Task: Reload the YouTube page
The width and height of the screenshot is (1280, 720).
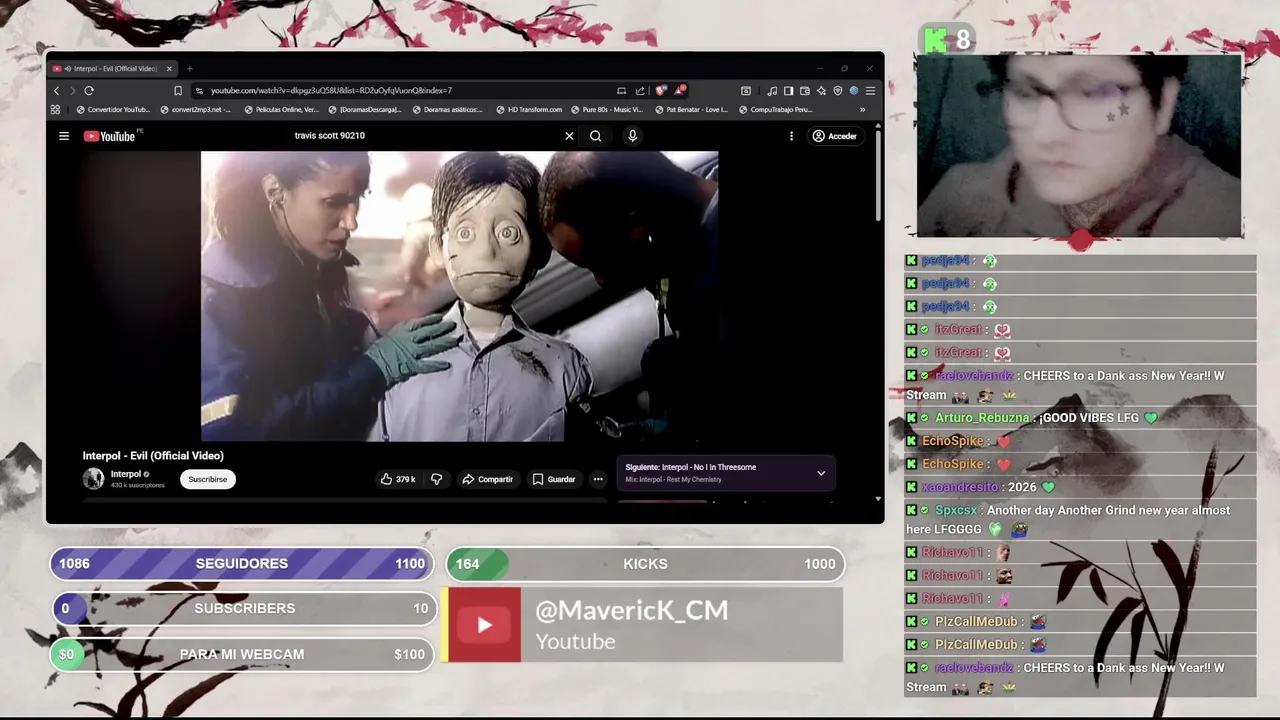Action: [x=89, y=90]
